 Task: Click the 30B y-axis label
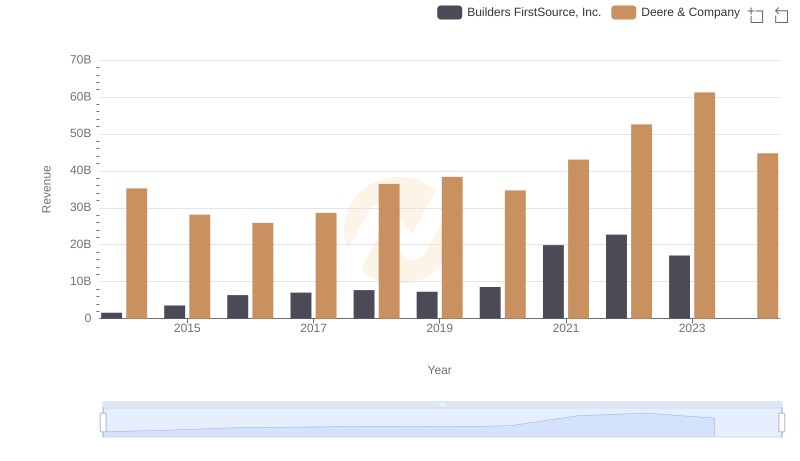click(x=81, y=208)
